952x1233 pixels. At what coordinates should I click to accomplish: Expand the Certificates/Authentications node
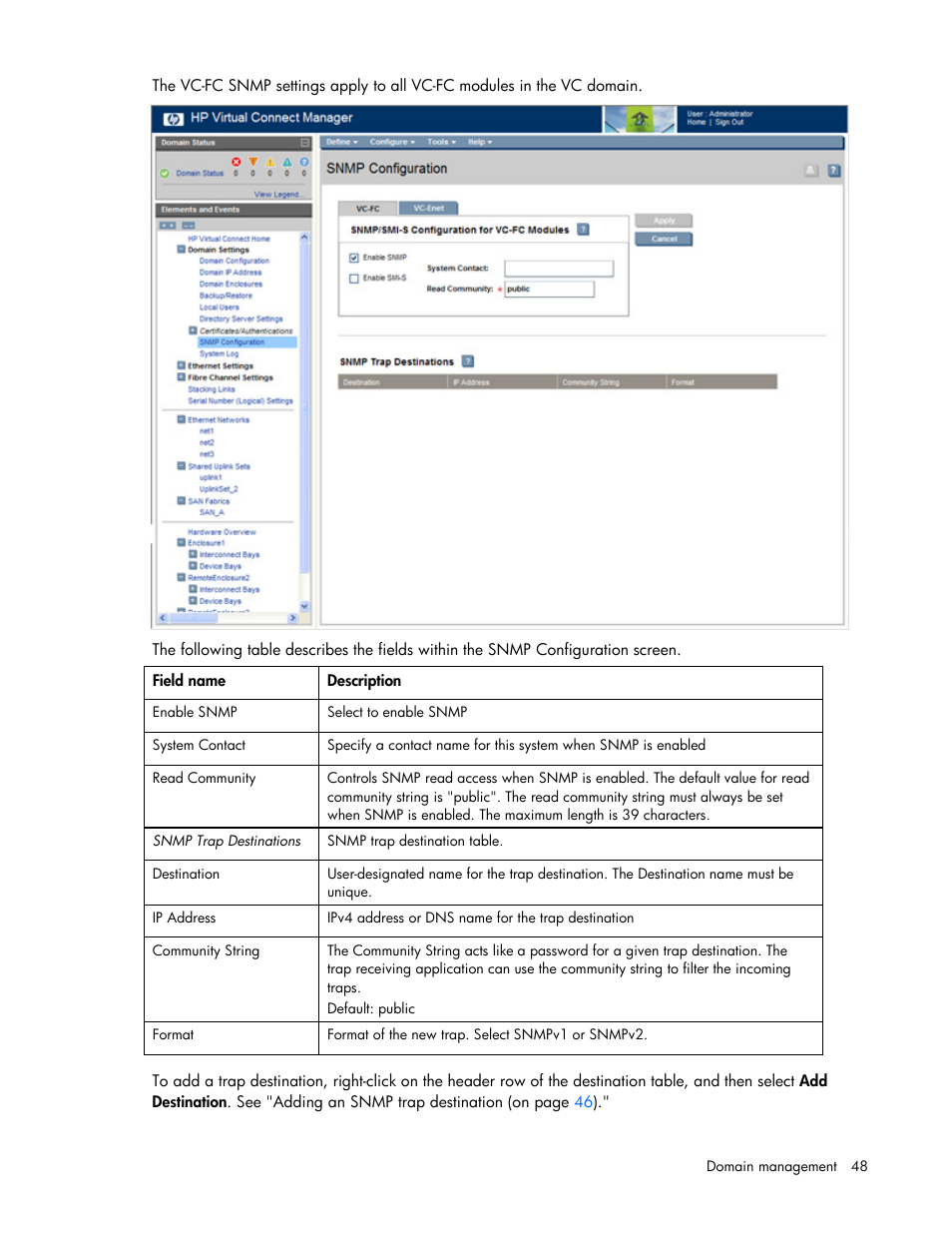click(193, 330)
